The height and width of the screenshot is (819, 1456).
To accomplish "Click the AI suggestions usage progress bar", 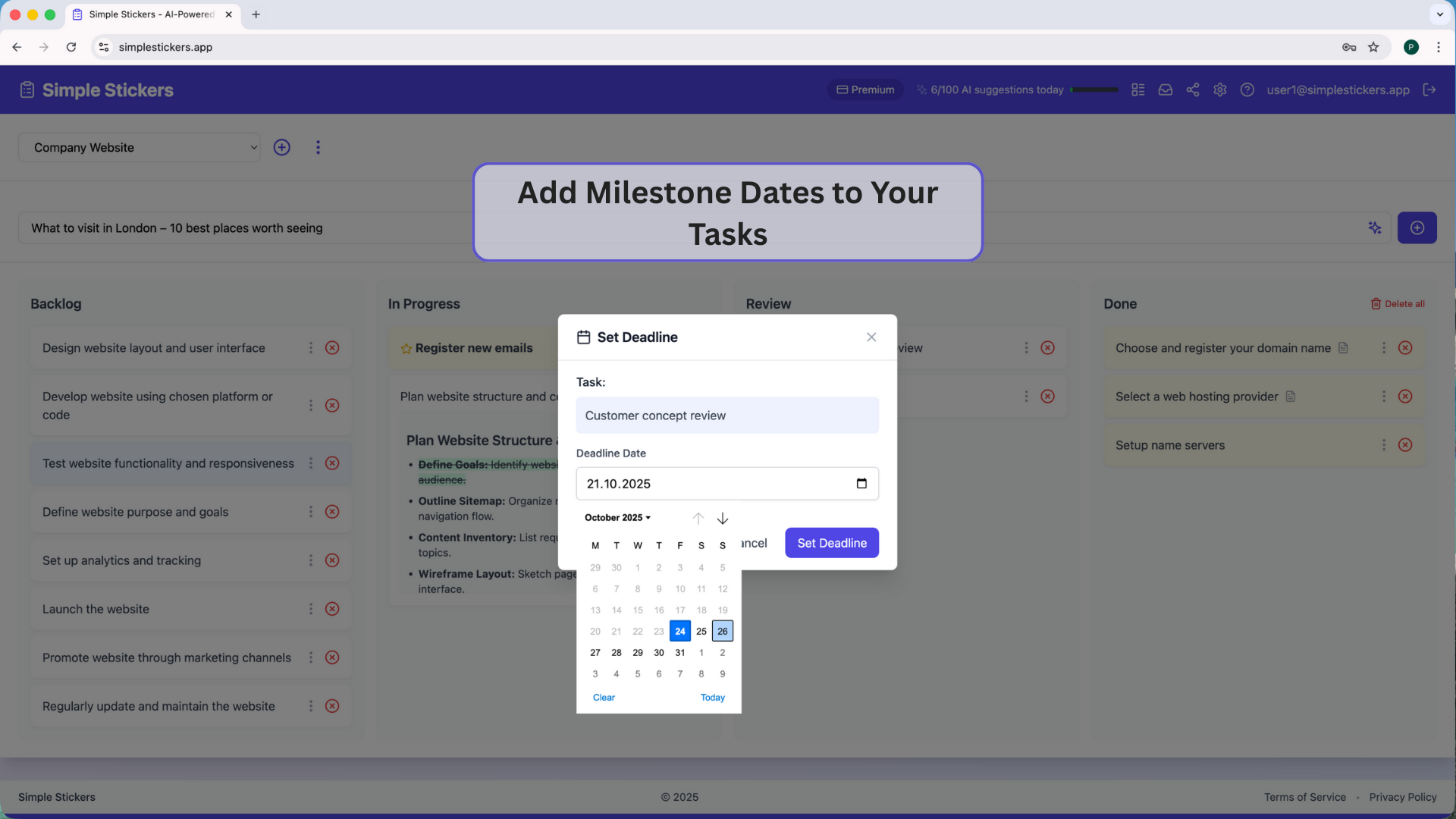I will pos(1094,89).
